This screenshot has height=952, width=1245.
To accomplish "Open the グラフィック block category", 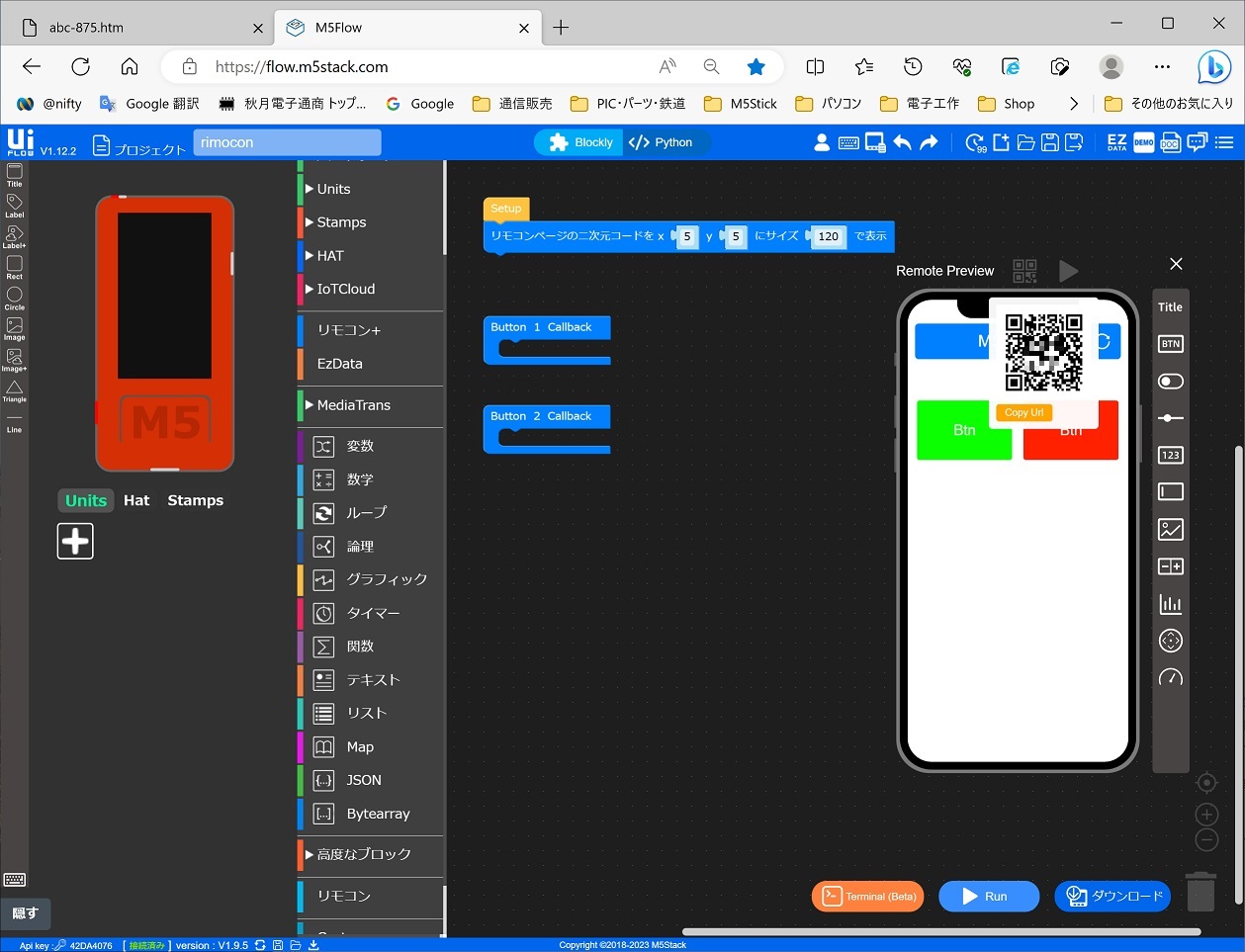I will click(371, 579).
